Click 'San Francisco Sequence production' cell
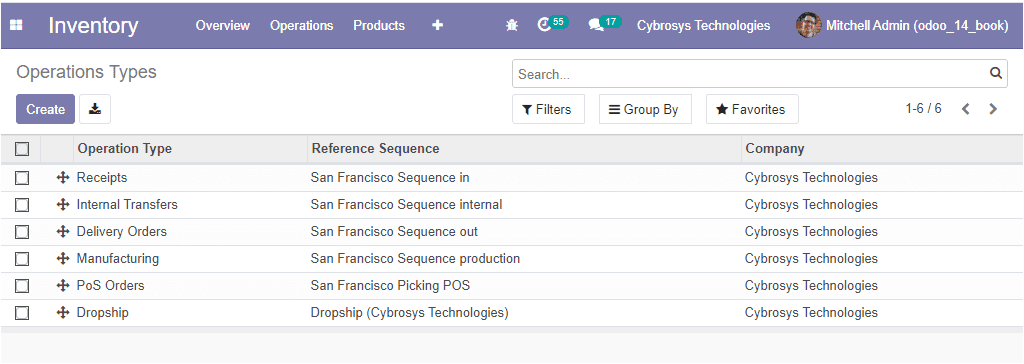 coord(415,259)
